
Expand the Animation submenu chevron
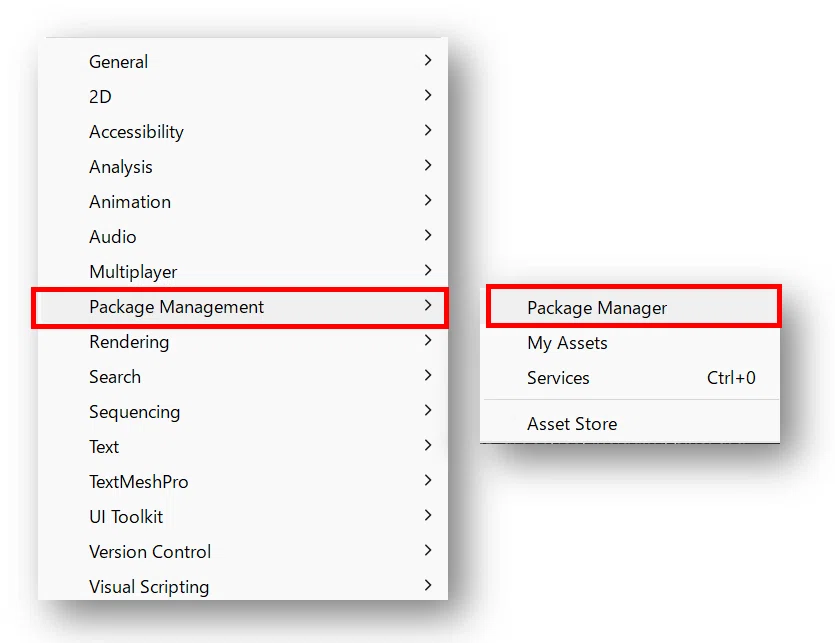[x=428, y=201]
